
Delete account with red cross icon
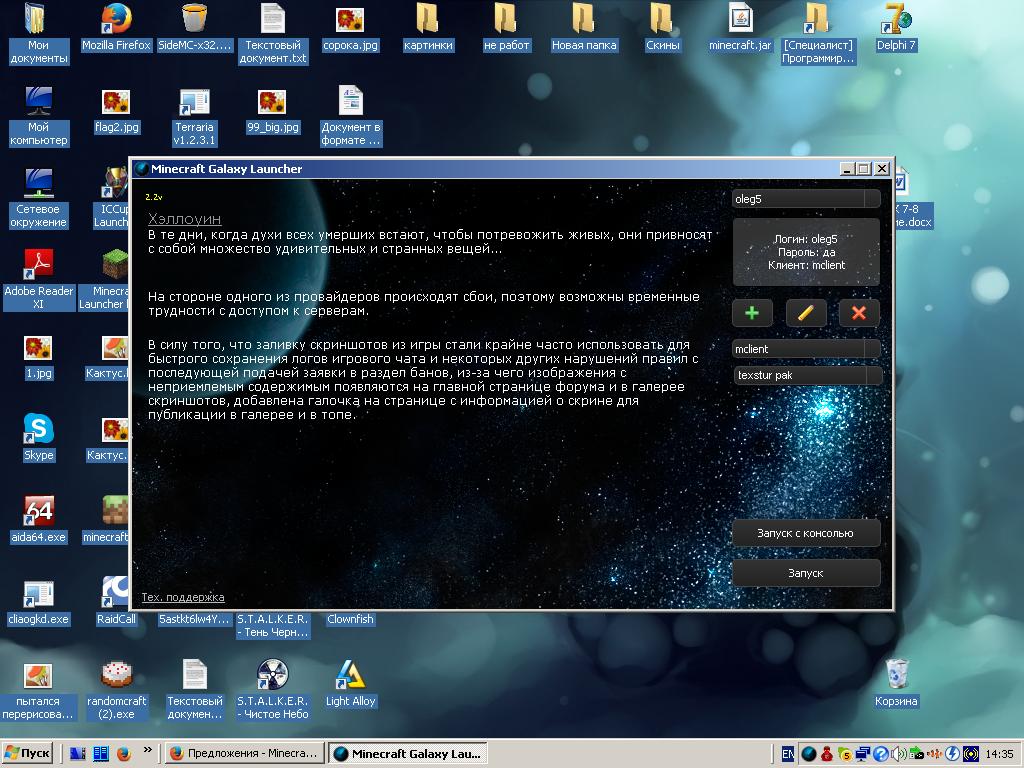tap(859, 313)
